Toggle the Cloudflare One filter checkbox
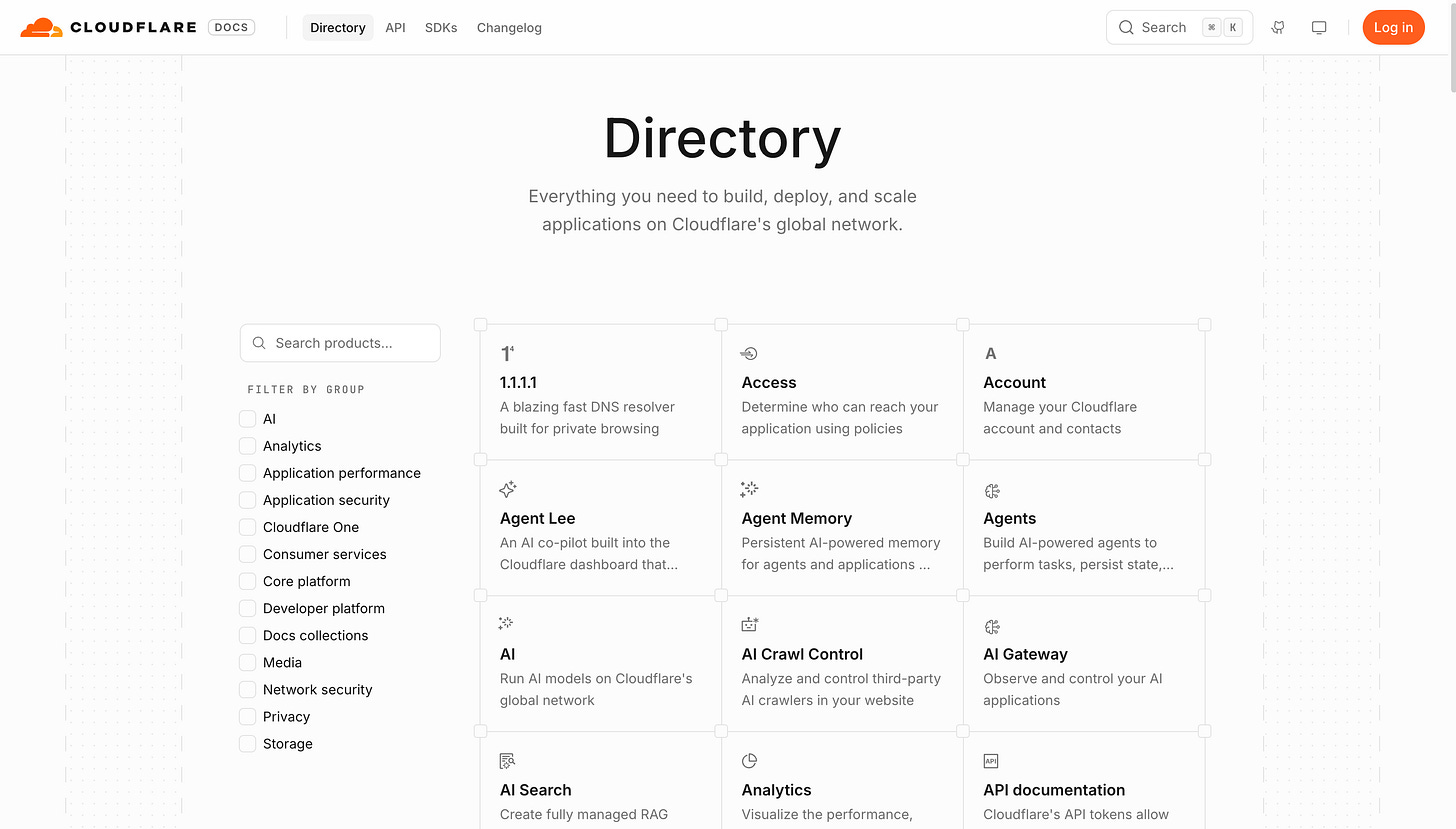The width and height of the screenshot is (1456, 829). click(x=248, y=527)
